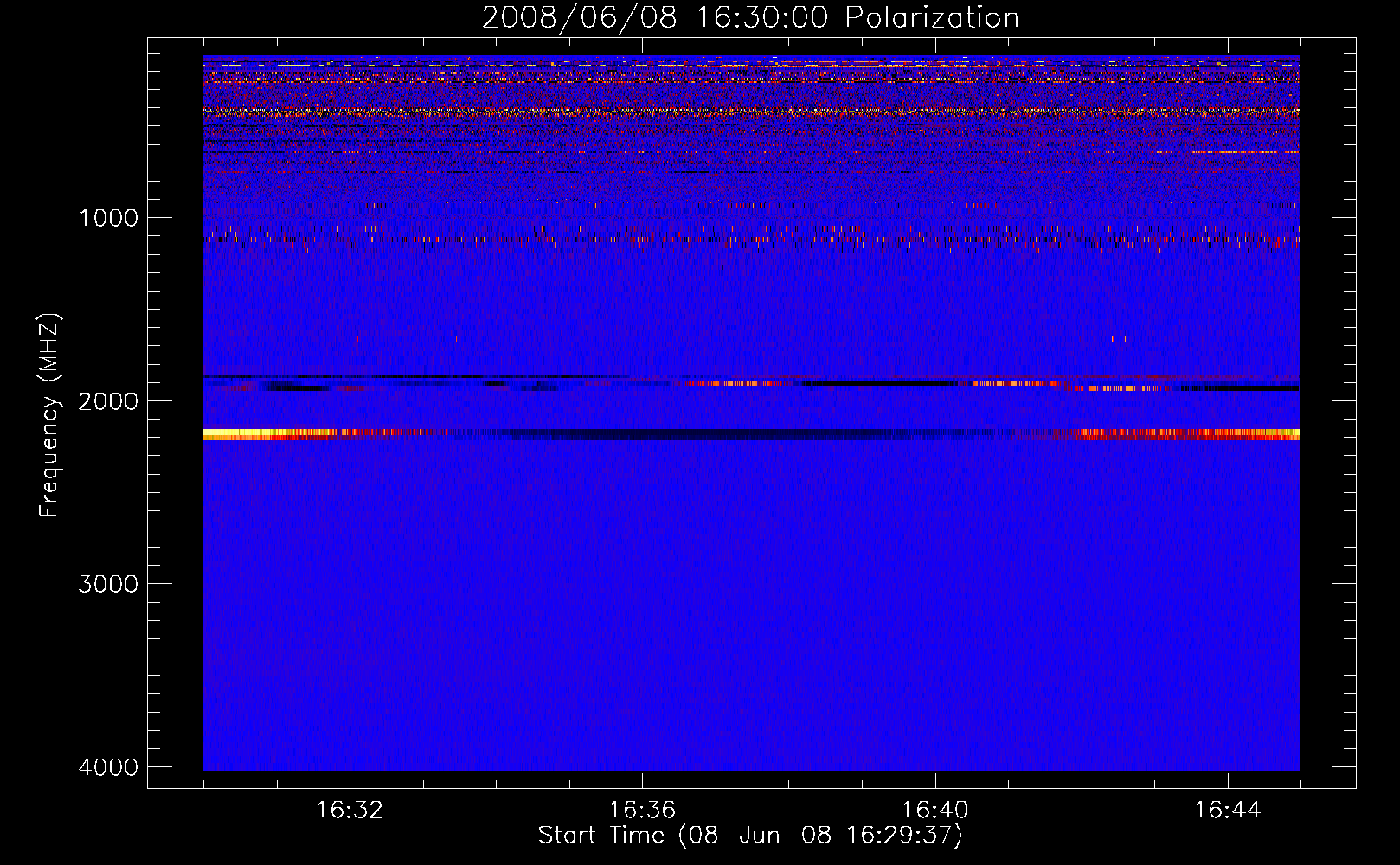The width and height of the screenshot is (1400, 865).
Task: Click the 'Start Time (08-Jun-08 16:29:37)' label
Action: (x=750, y=836)
